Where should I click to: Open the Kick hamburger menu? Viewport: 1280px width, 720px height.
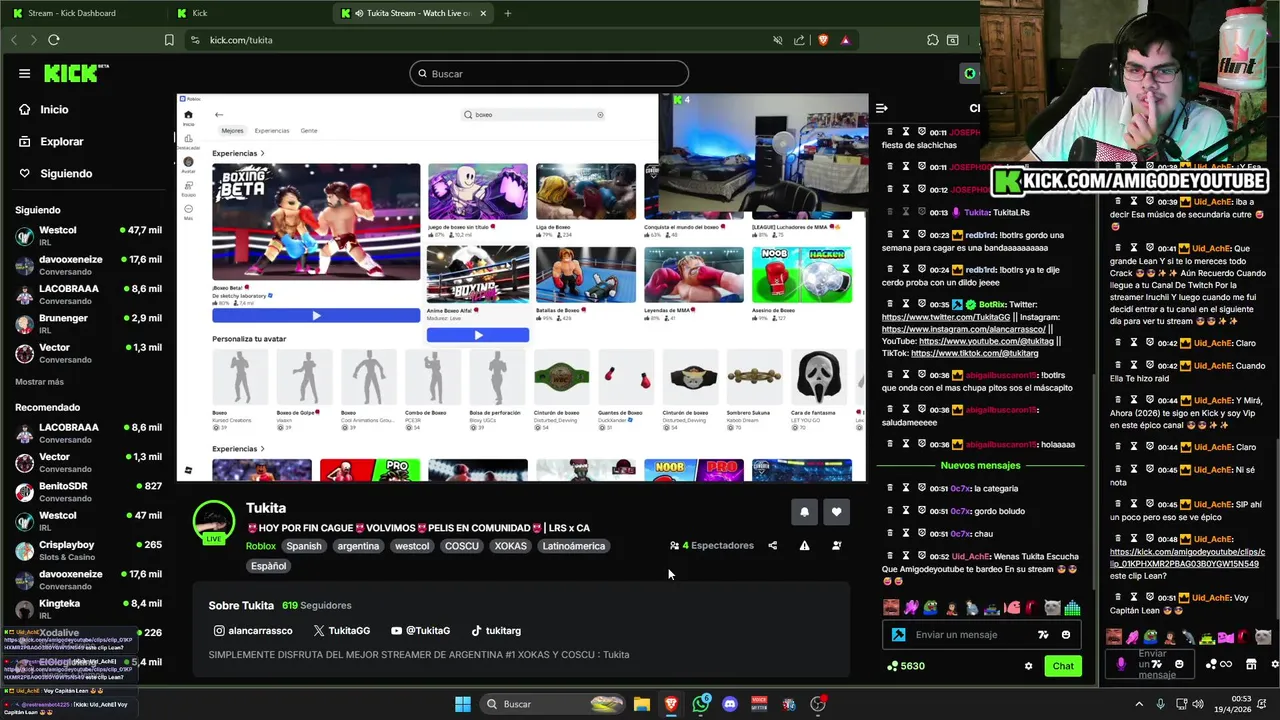coord(24,73)
